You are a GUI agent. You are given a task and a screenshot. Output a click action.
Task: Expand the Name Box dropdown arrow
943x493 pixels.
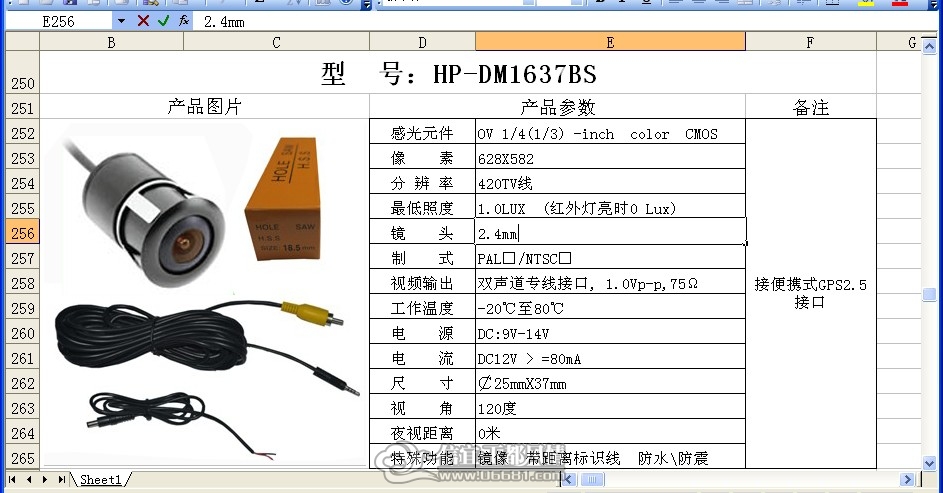click(x=121, y=22)
